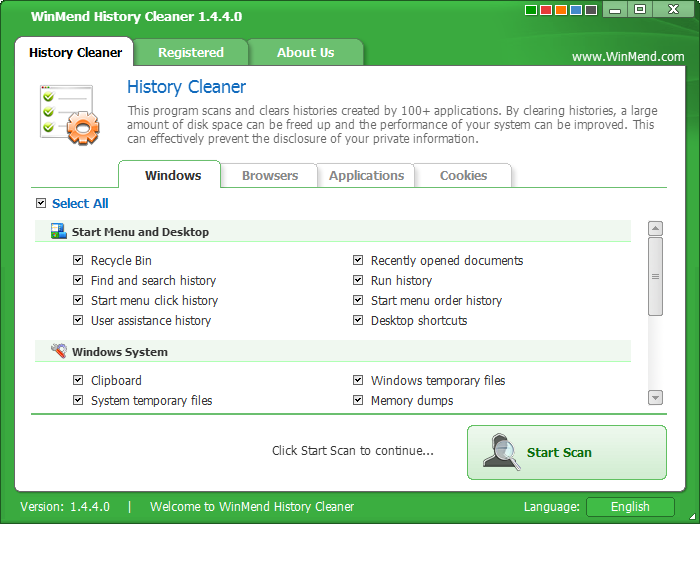
Task: Toggle the Run history checkbox
Action: tap(358, 280)
